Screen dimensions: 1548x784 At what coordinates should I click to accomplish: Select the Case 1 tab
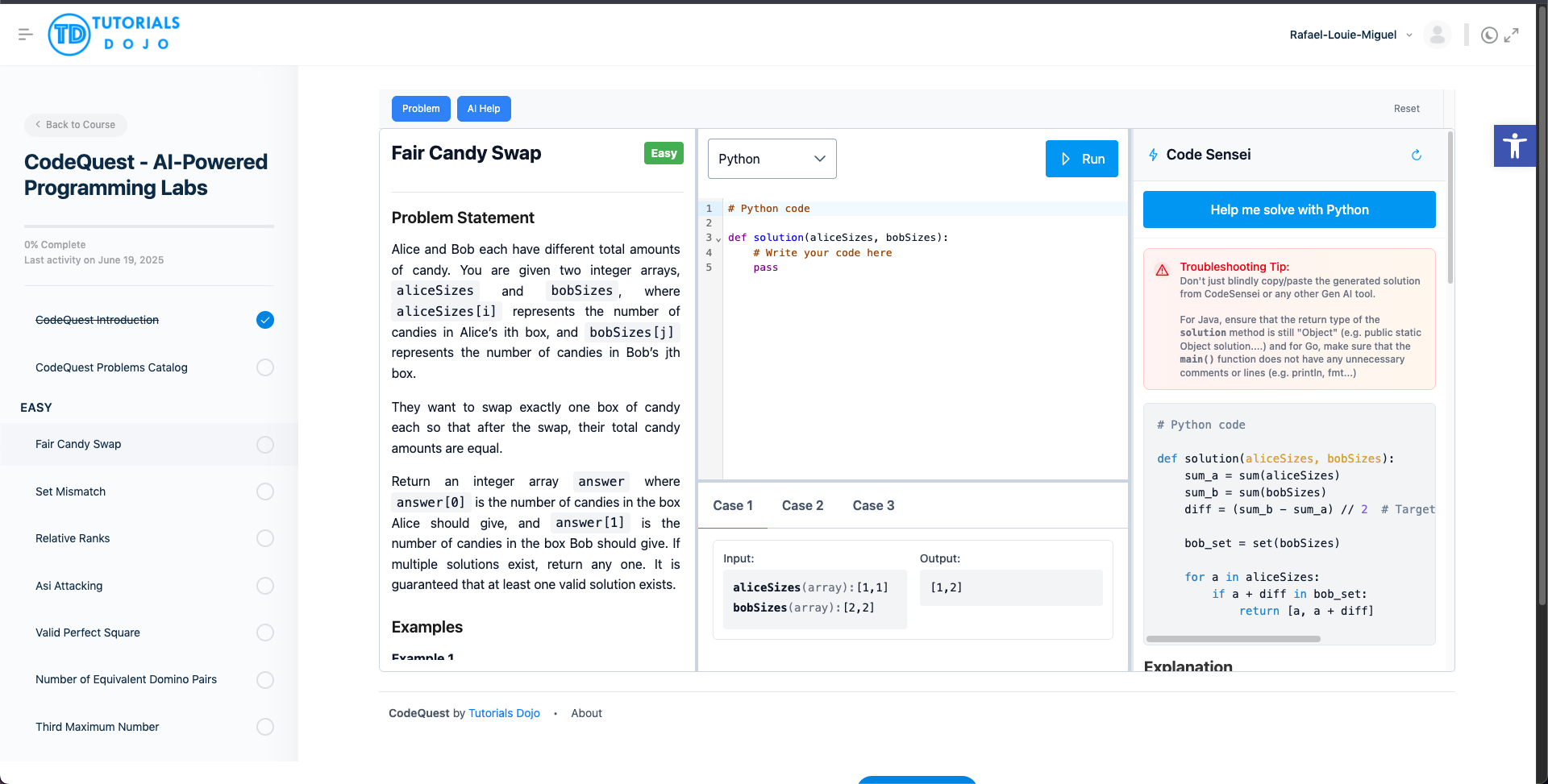[x=732, y=505]
